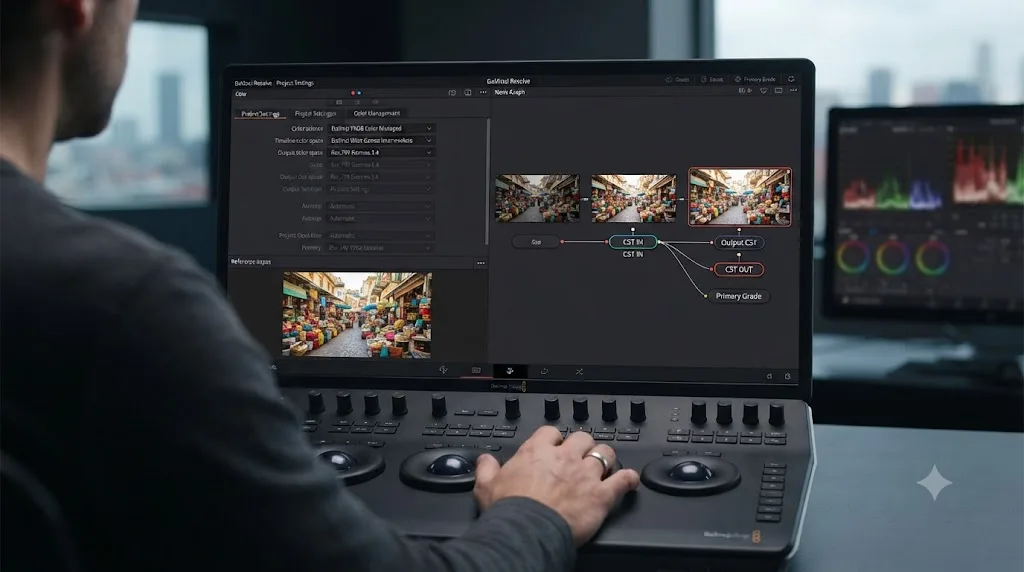Click the middle market thumbnail above CST IN
Viewport: 1024px width, 572px height.
[633, 199]
